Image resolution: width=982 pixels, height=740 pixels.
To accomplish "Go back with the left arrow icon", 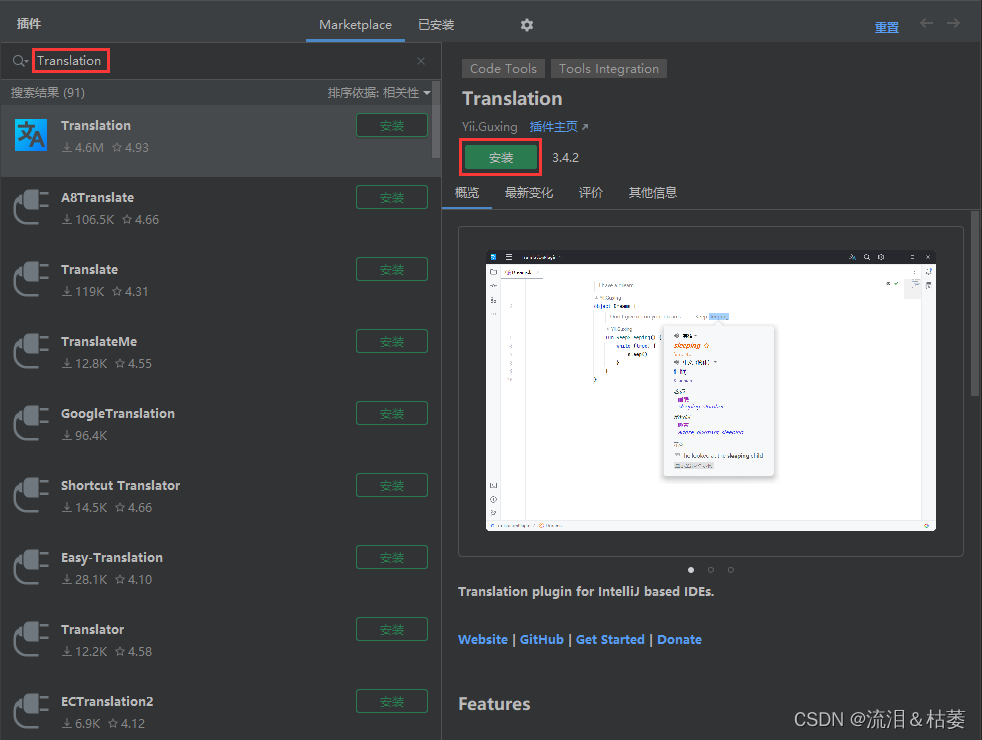I will coord(926,23).
